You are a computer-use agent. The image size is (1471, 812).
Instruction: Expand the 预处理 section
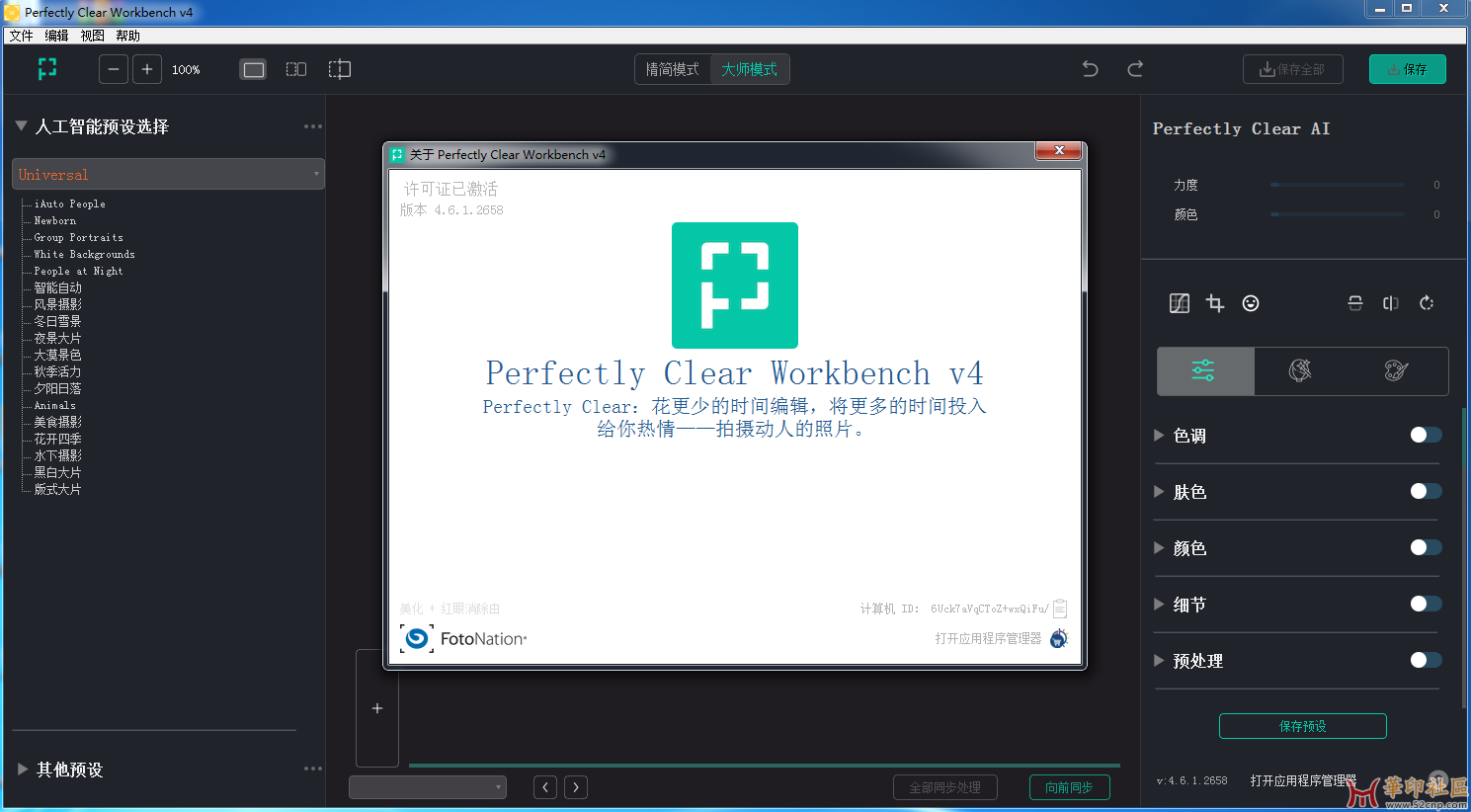1159,661
